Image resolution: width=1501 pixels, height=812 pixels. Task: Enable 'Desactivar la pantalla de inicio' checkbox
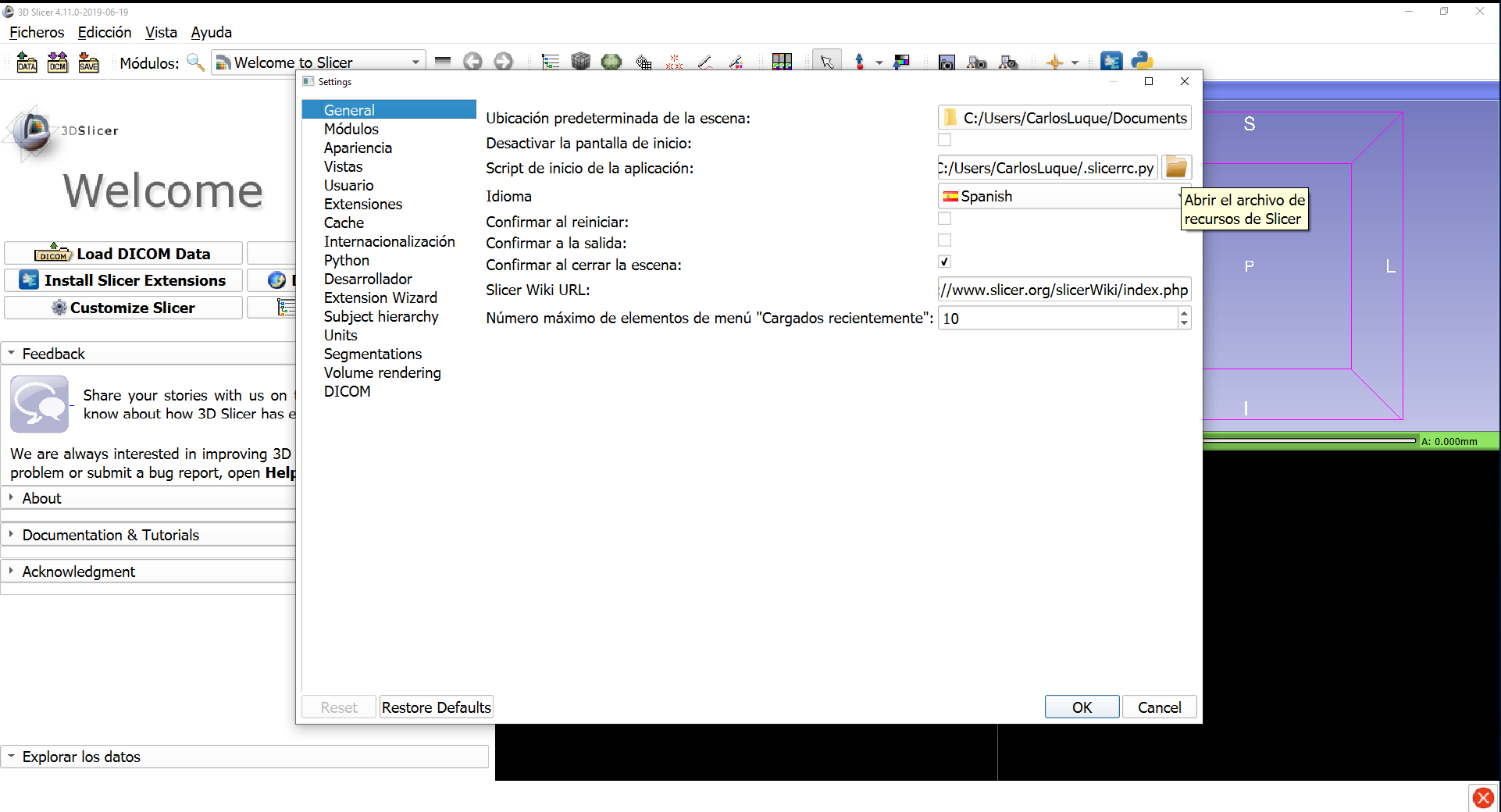click(944, 141)
